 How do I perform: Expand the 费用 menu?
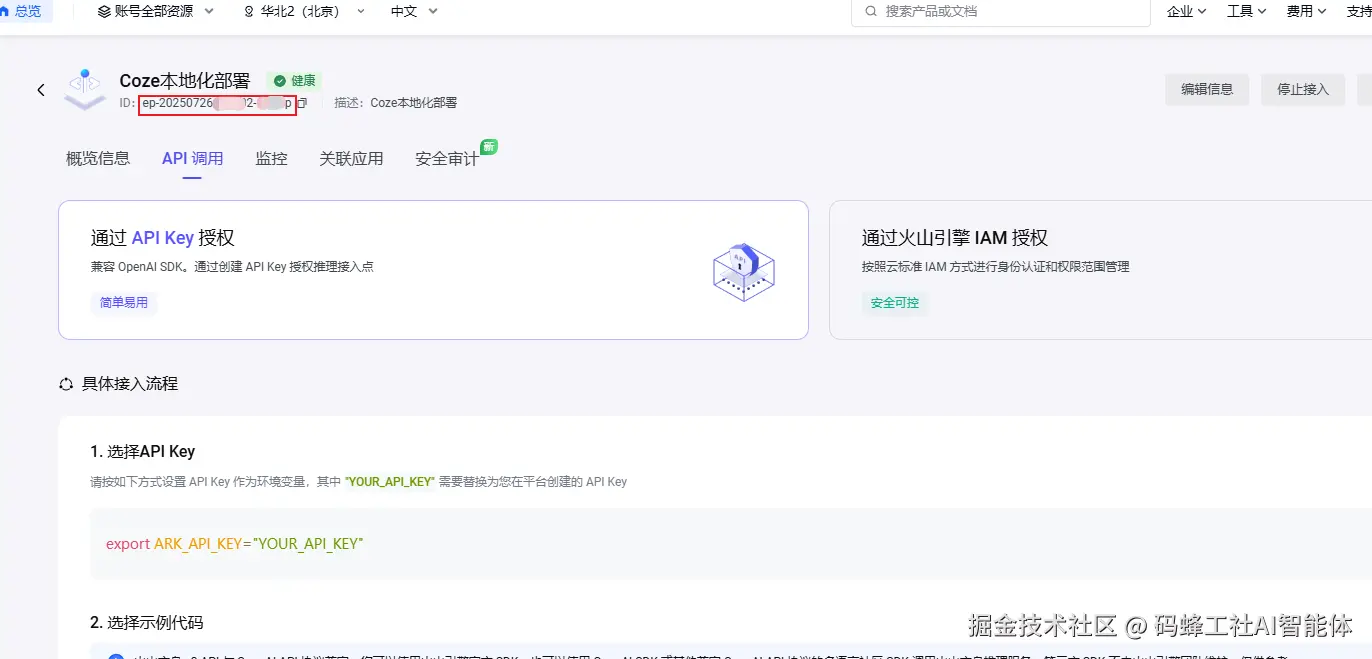click(x=1307, y=11)
